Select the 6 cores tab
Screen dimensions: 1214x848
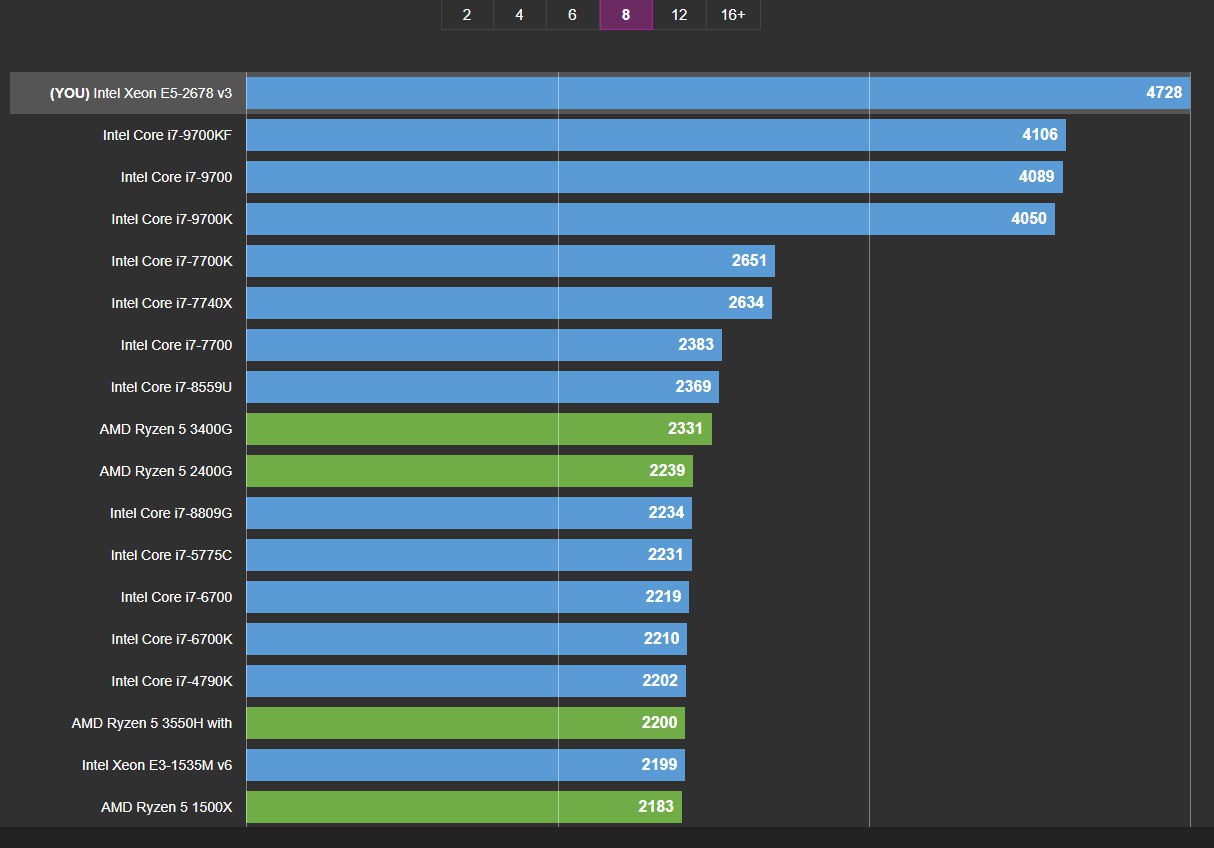[572, 15]
